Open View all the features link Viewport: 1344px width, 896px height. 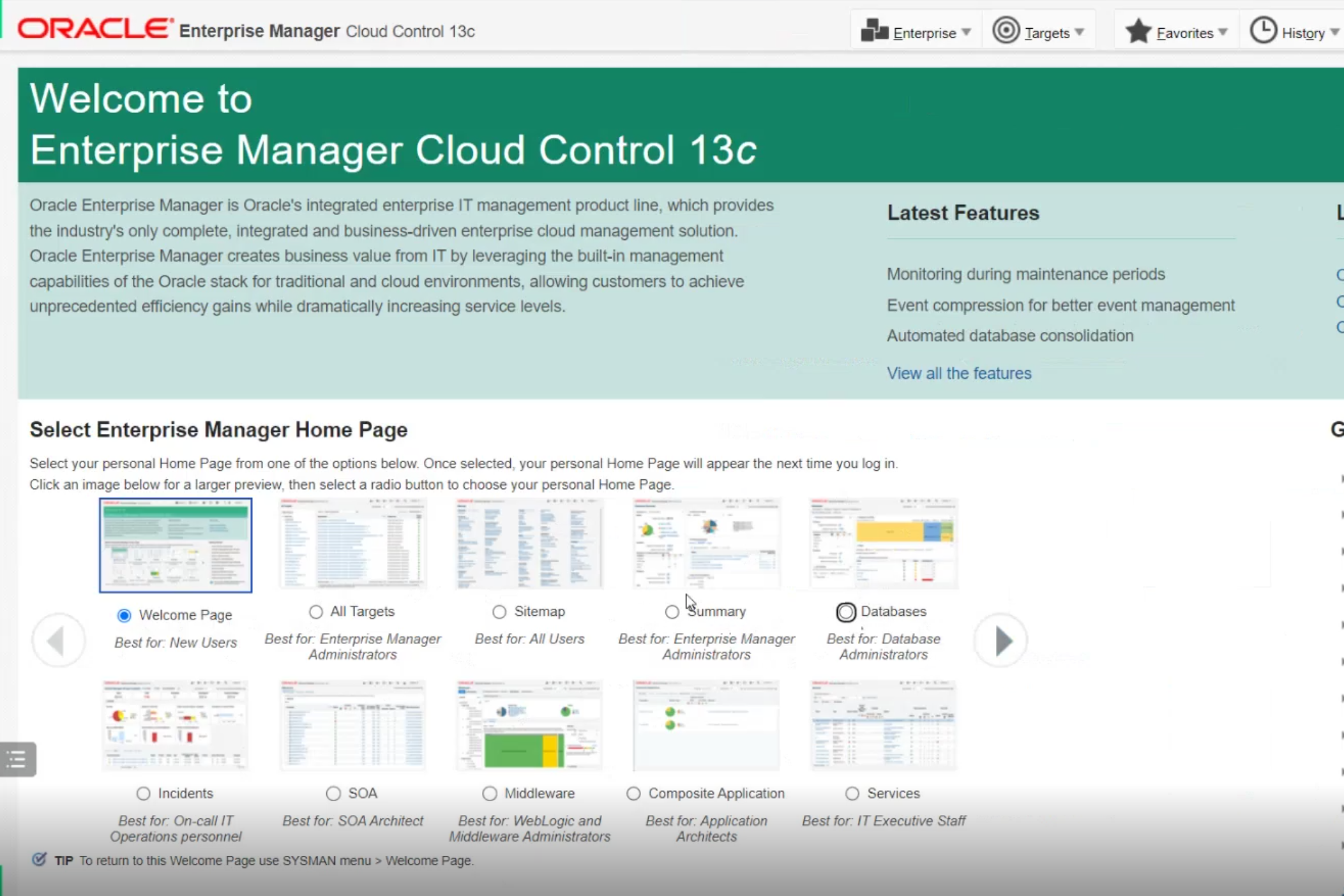(x=958, y=373)
